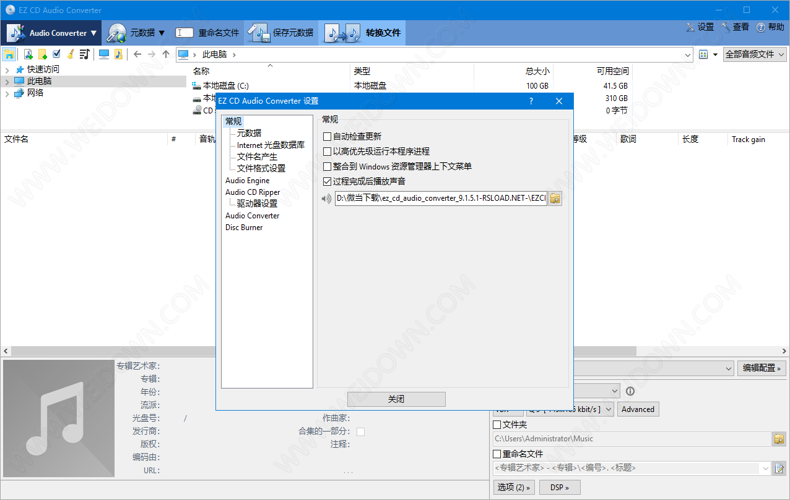Sort the file list by 可用空间 column

[x=613, y=71]
